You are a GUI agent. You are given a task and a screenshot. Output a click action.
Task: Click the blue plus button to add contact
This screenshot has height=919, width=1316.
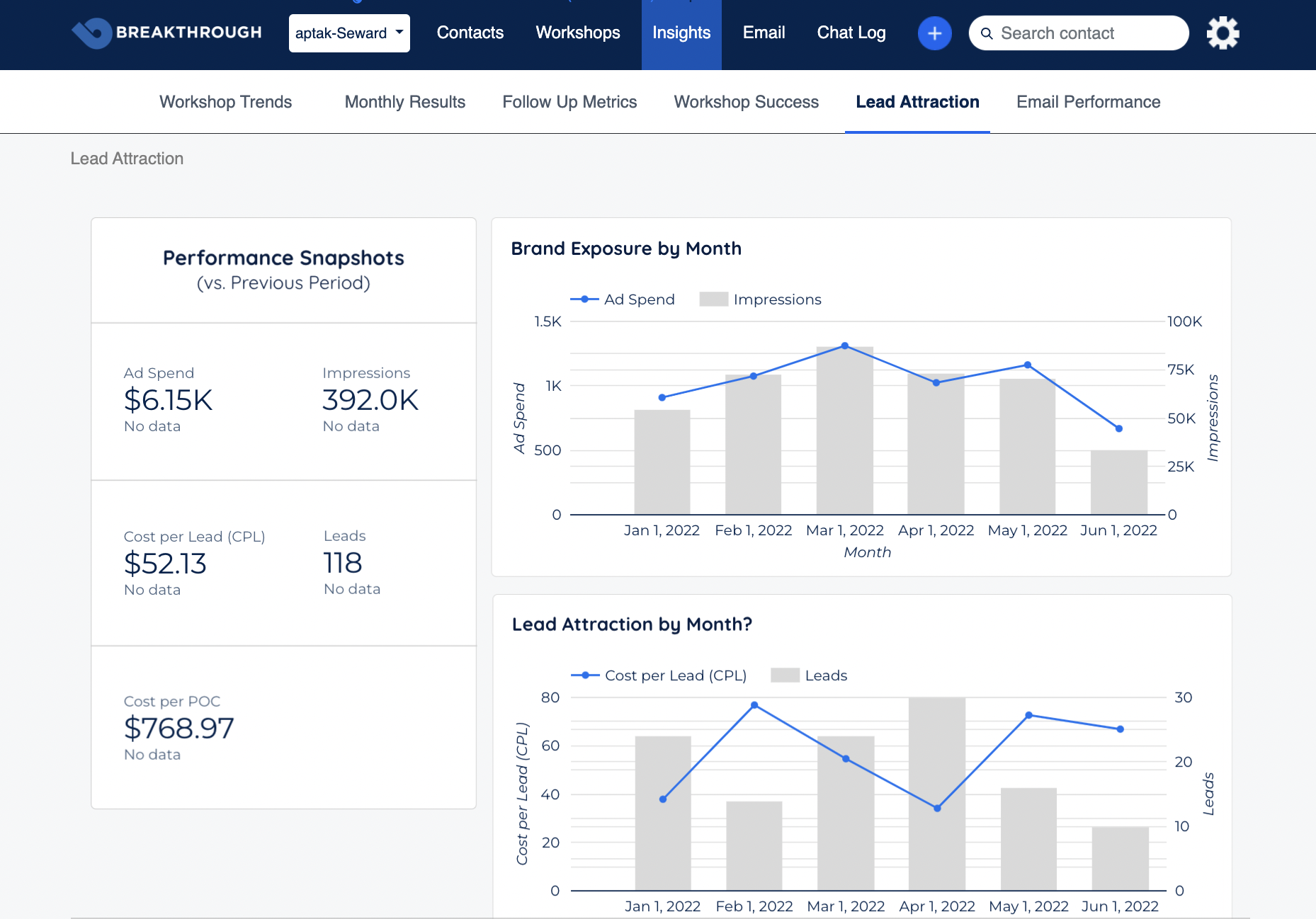[x=934, y=33]
